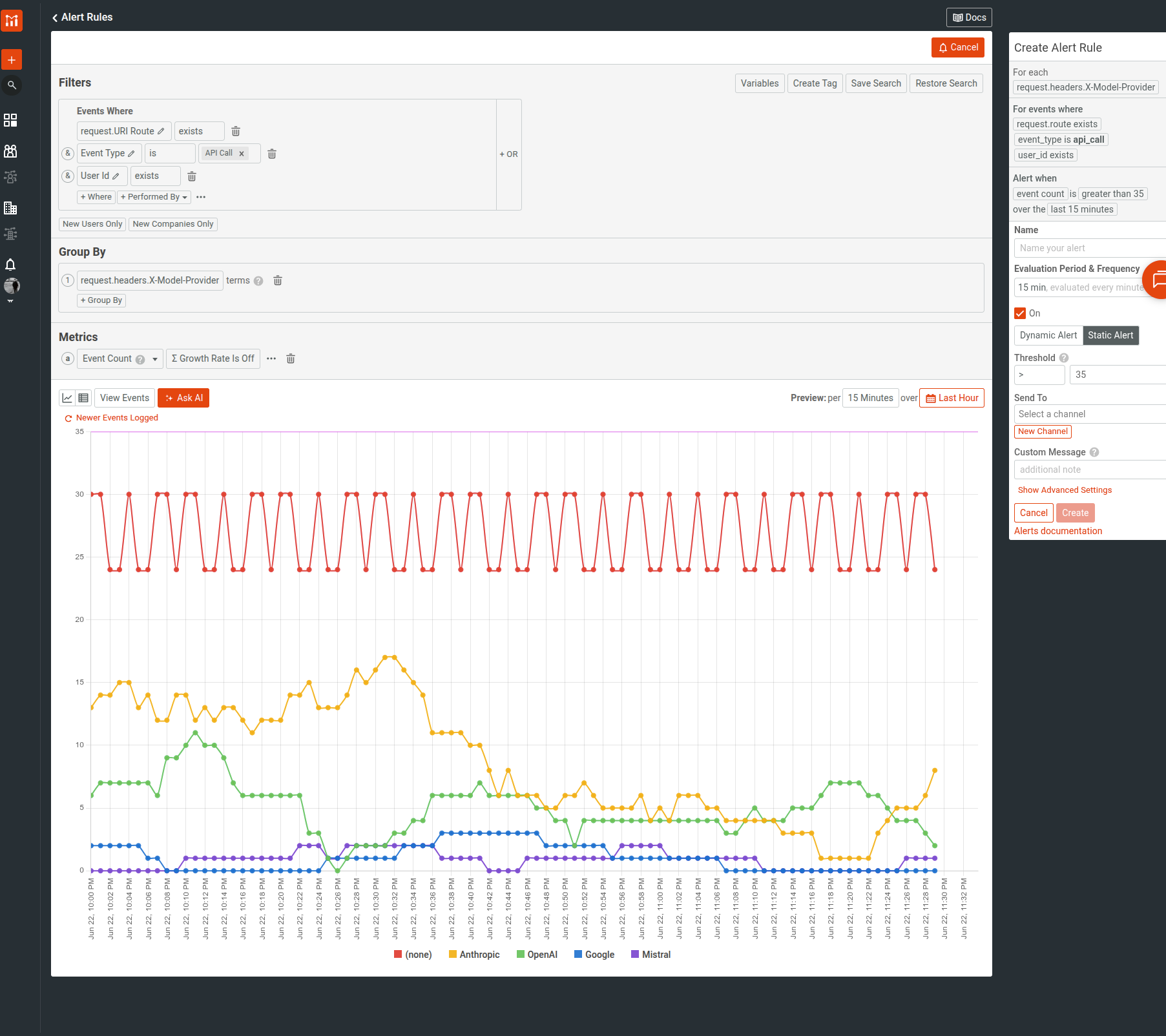Image resolution: width=1166 pixels, height=1036 pixels.
Task: Click the Name your alert field
Action: click(1090, 248)
